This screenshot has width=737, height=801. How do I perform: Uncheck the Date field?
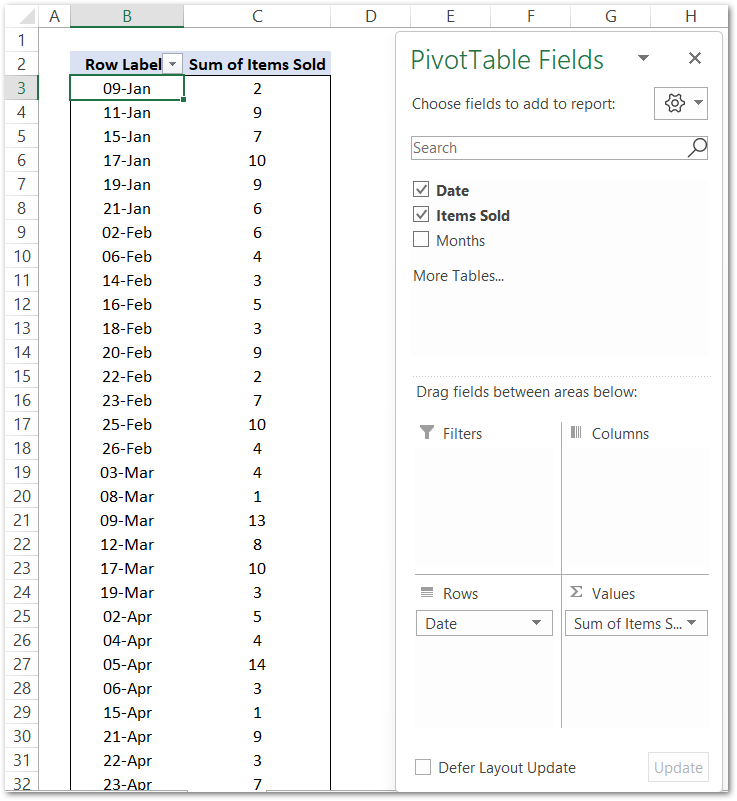click(421, 190)
